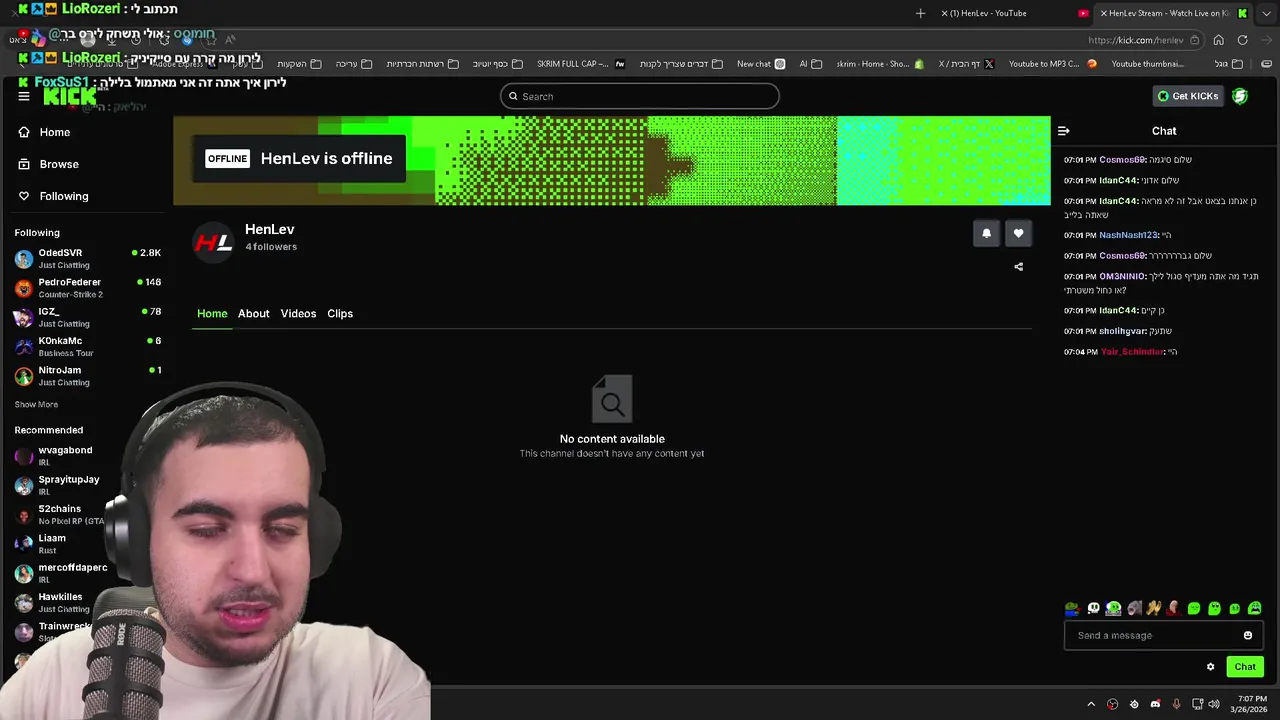Select HenLev Stream Kick browser tab
The height and width of the screenshot is (720, 1280).
tap(1174, 13)
